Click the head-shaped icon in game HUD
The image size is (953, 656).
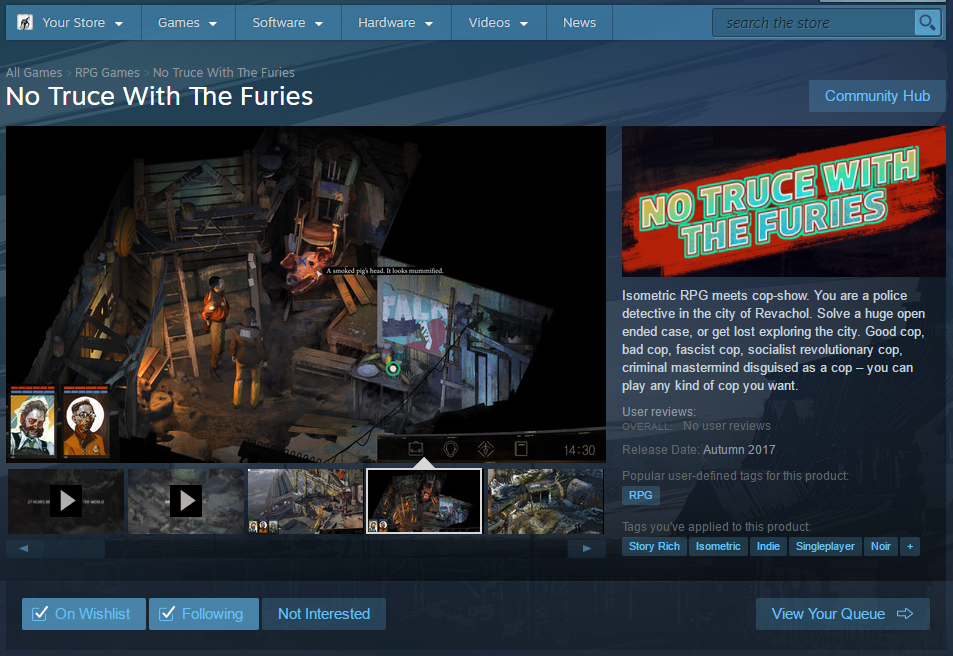450,449
